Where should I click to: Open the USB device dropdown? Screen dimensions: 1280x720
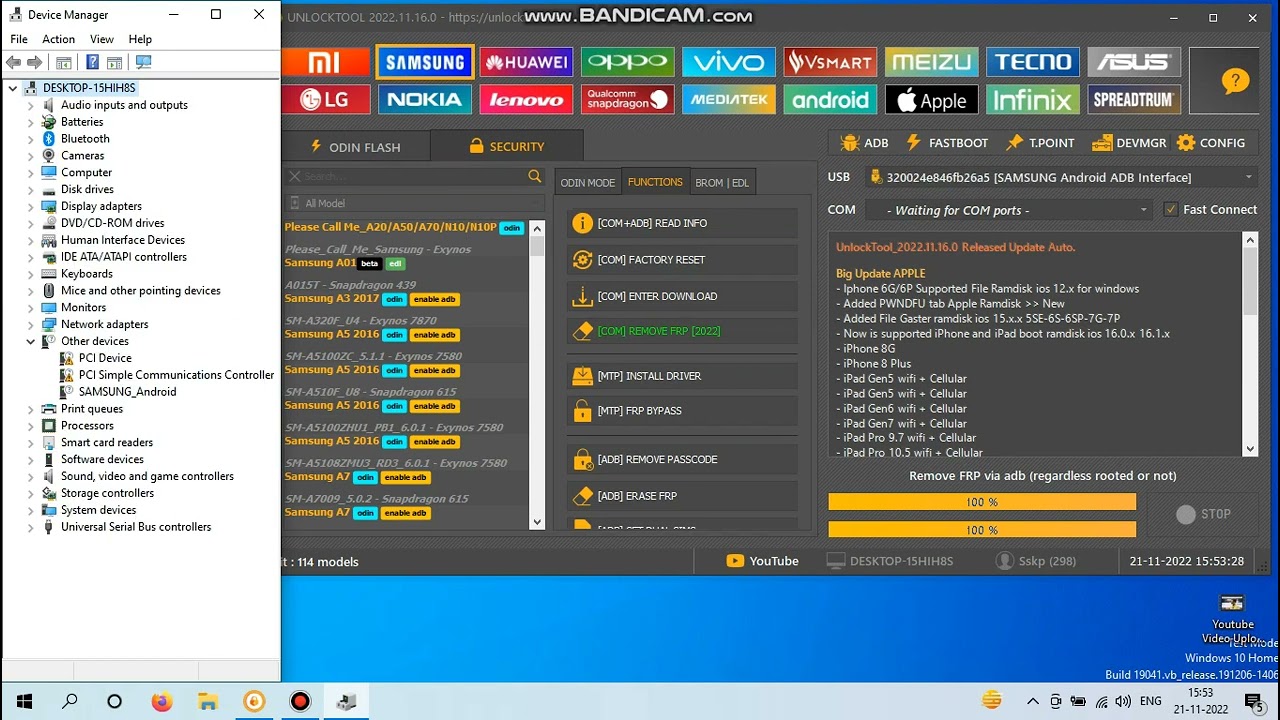coord(1061,177)
